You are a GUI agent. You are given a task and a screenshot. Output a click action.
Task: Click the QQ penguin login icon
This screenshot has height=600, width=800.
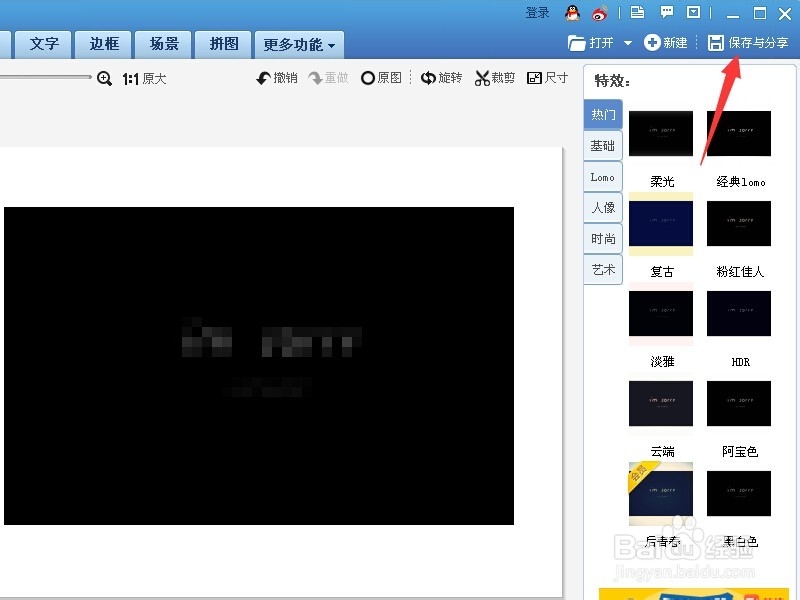pyautogui.click(x=570, y=13)
